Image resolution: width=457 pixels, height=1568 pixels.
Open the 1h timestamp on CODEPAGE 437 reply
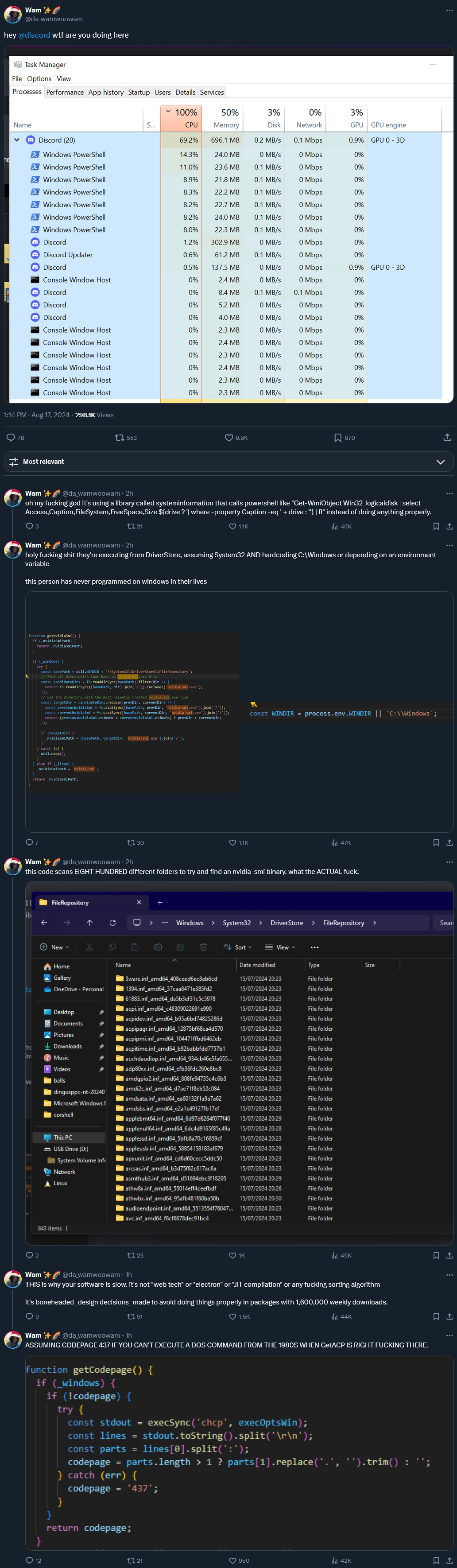tap(128, 1335)
